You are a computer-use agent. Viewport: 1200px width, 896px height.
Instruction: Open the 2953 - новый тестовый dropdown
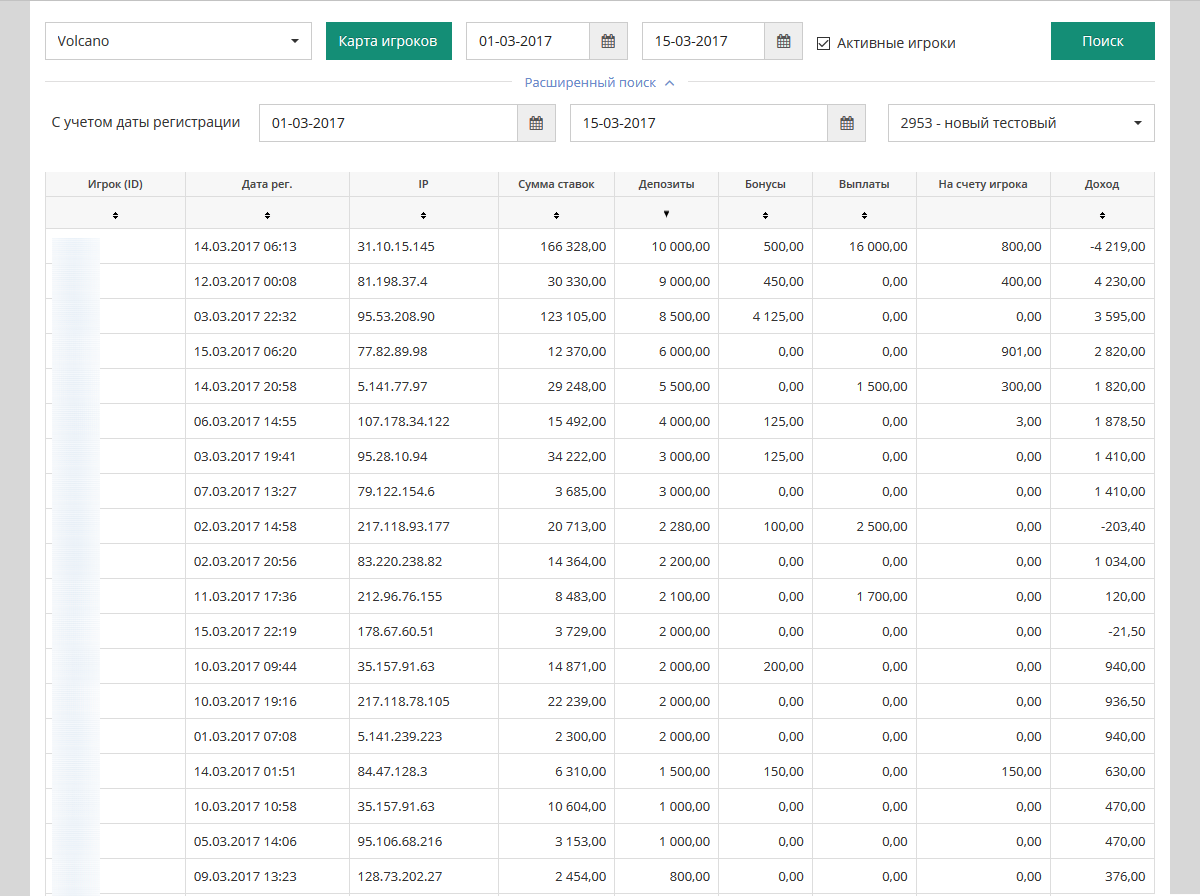pyautogui.click(x=1021, y=123)
